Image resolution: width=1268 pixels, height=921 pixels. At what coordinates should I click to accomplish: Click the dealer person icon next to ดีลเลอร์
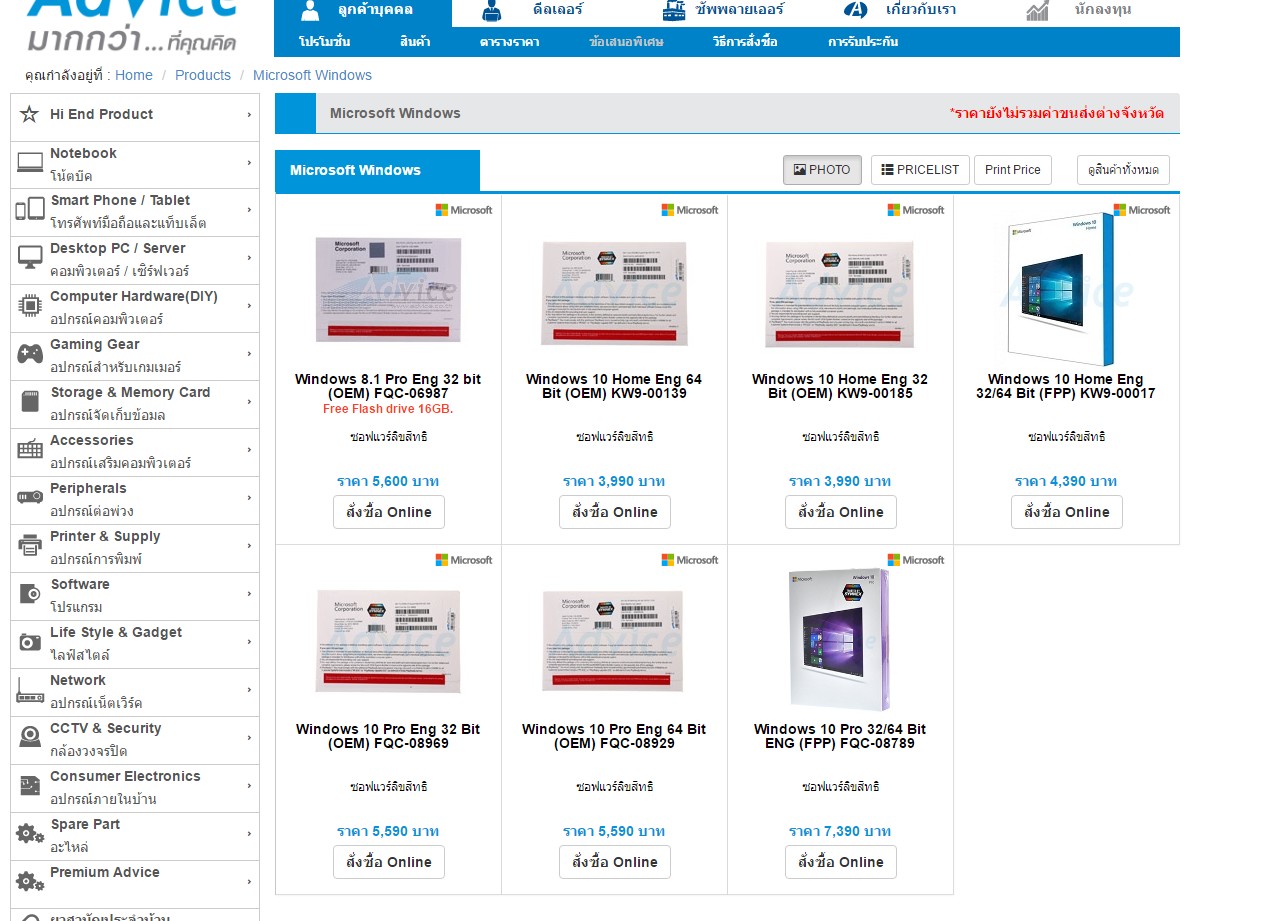[x=491, y=11]
